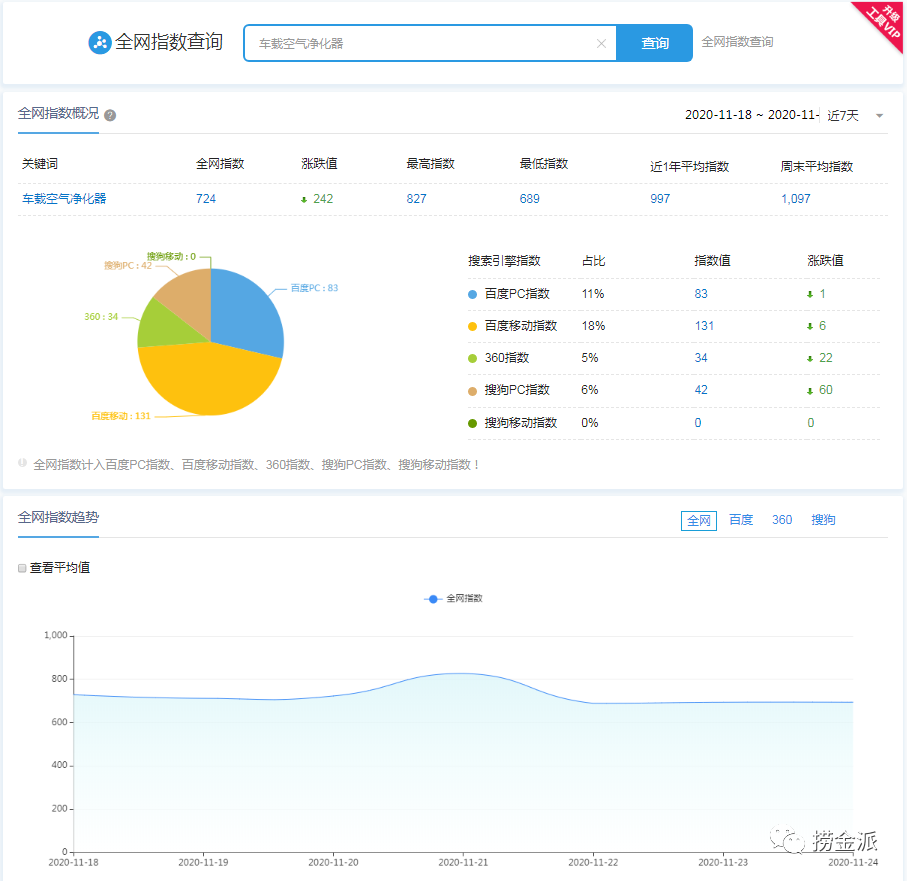Click the help question mark icon
The image size is (907, 881).
[110, 115]
